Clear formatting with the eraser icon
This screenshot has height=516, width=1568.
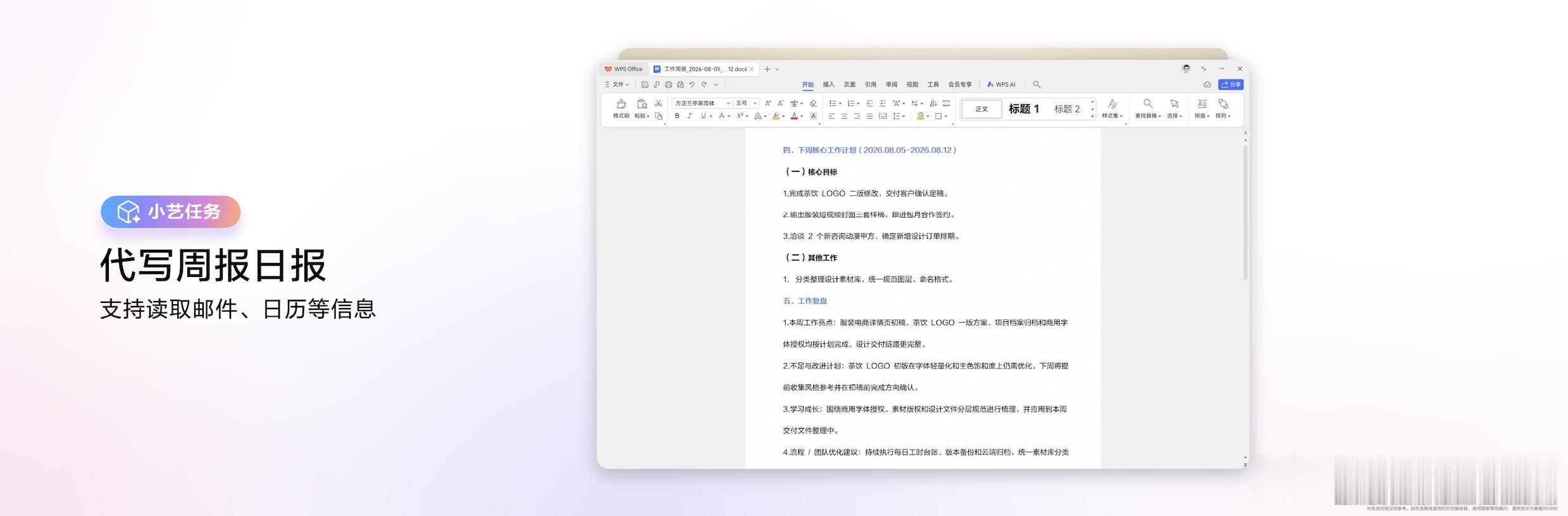coord(813,103)
